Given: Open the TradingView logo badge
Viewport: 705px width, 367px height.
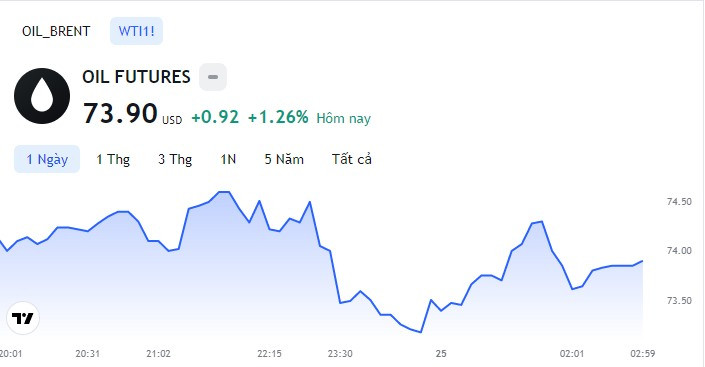Looking at the screenshot, I should pyautogui.click(x=23, y=318).
